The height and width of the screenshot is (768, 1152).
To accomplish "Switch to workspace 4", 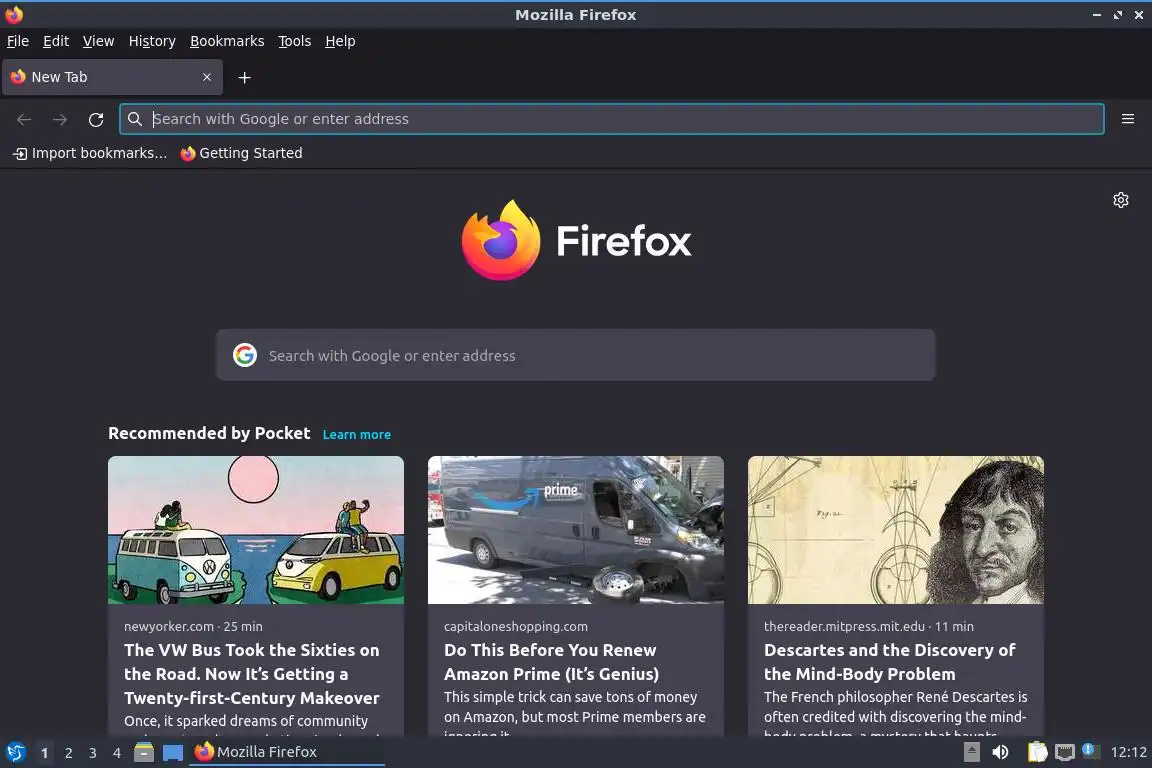I will (117, 753).
